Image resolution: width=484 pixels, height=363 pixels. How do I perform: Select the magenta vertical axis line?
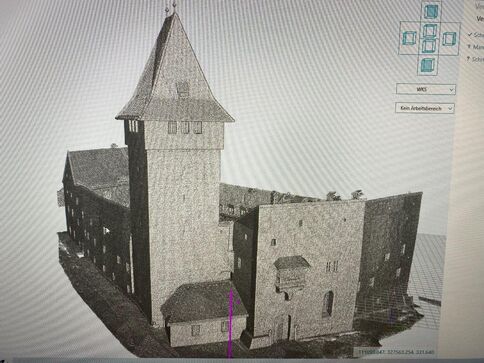coord(230,323)
